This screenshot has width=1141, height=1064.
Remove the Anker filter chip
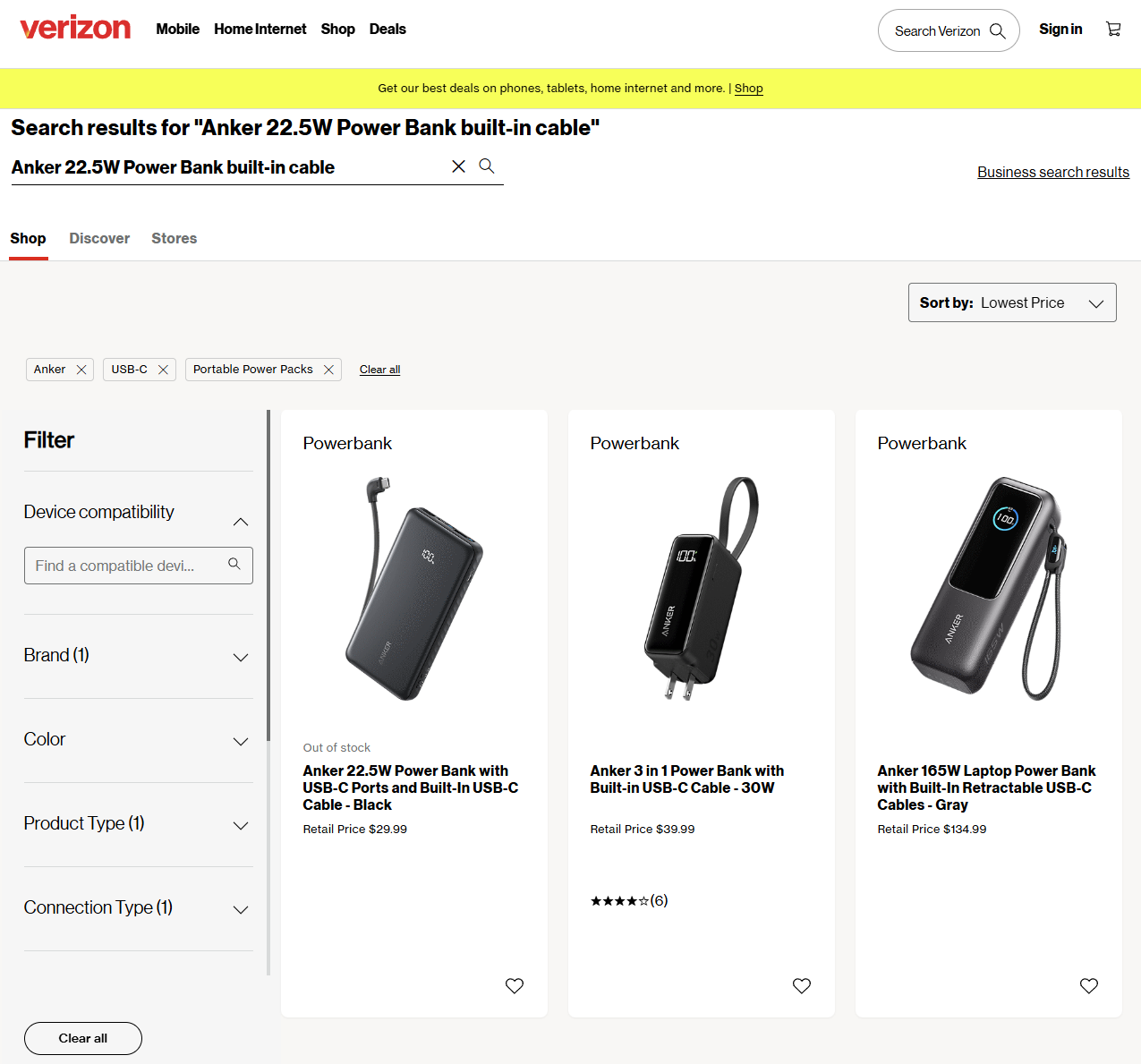click(x=81, y=370)
